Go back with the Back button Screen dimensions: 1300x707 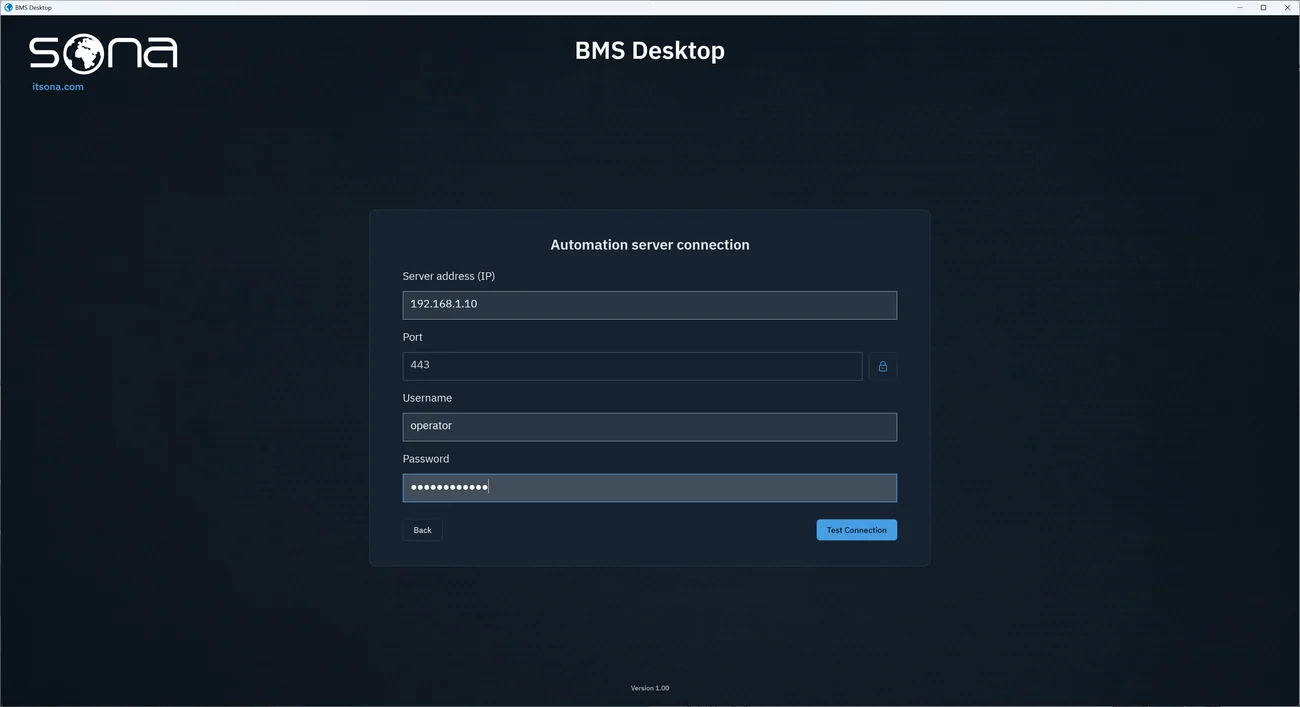(x=422, y=530)
